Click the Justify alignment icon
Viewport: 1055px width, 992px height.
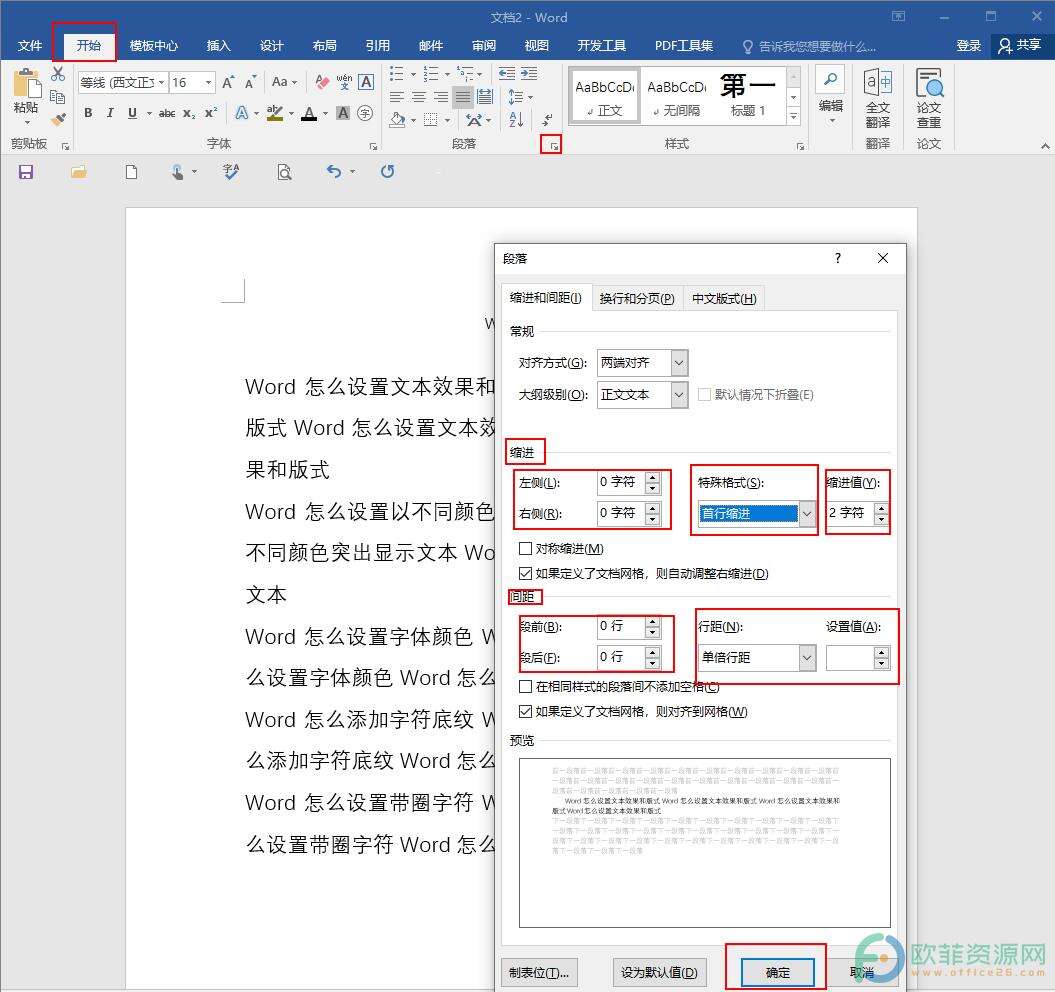pos(463,97)
